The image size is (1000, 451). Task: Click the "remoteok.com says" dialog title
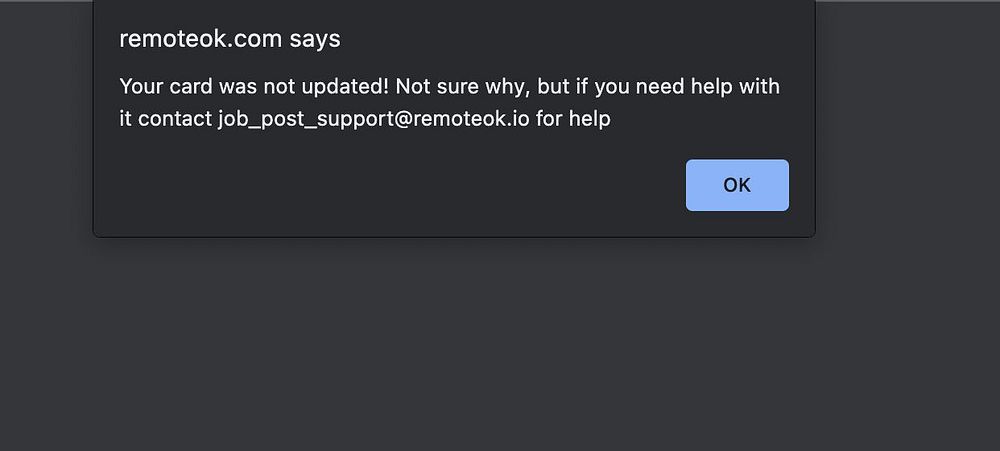229,39
